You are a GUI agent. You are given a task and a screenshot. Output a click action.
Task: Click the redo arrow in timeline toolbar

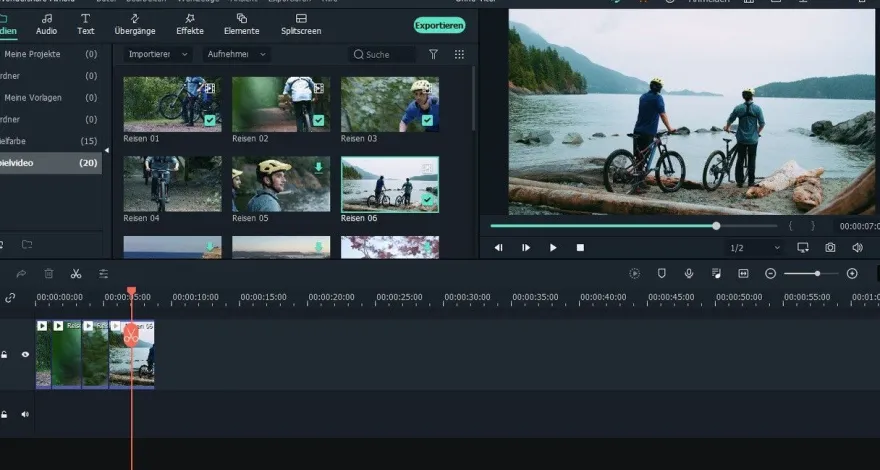tap(21, 274)
